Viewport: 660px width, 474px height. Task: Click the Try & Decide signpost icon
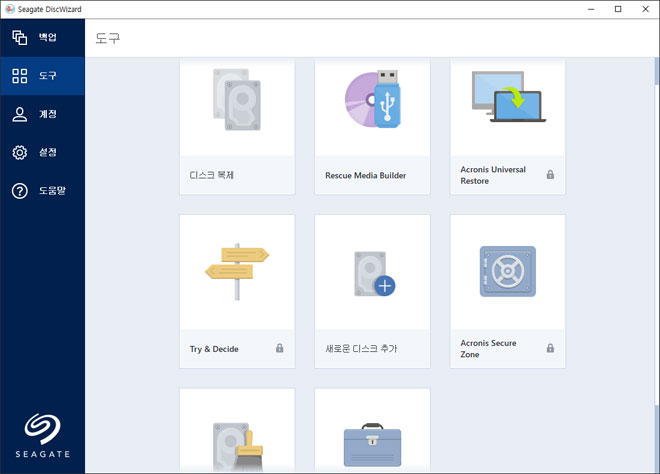coord(237,272)
